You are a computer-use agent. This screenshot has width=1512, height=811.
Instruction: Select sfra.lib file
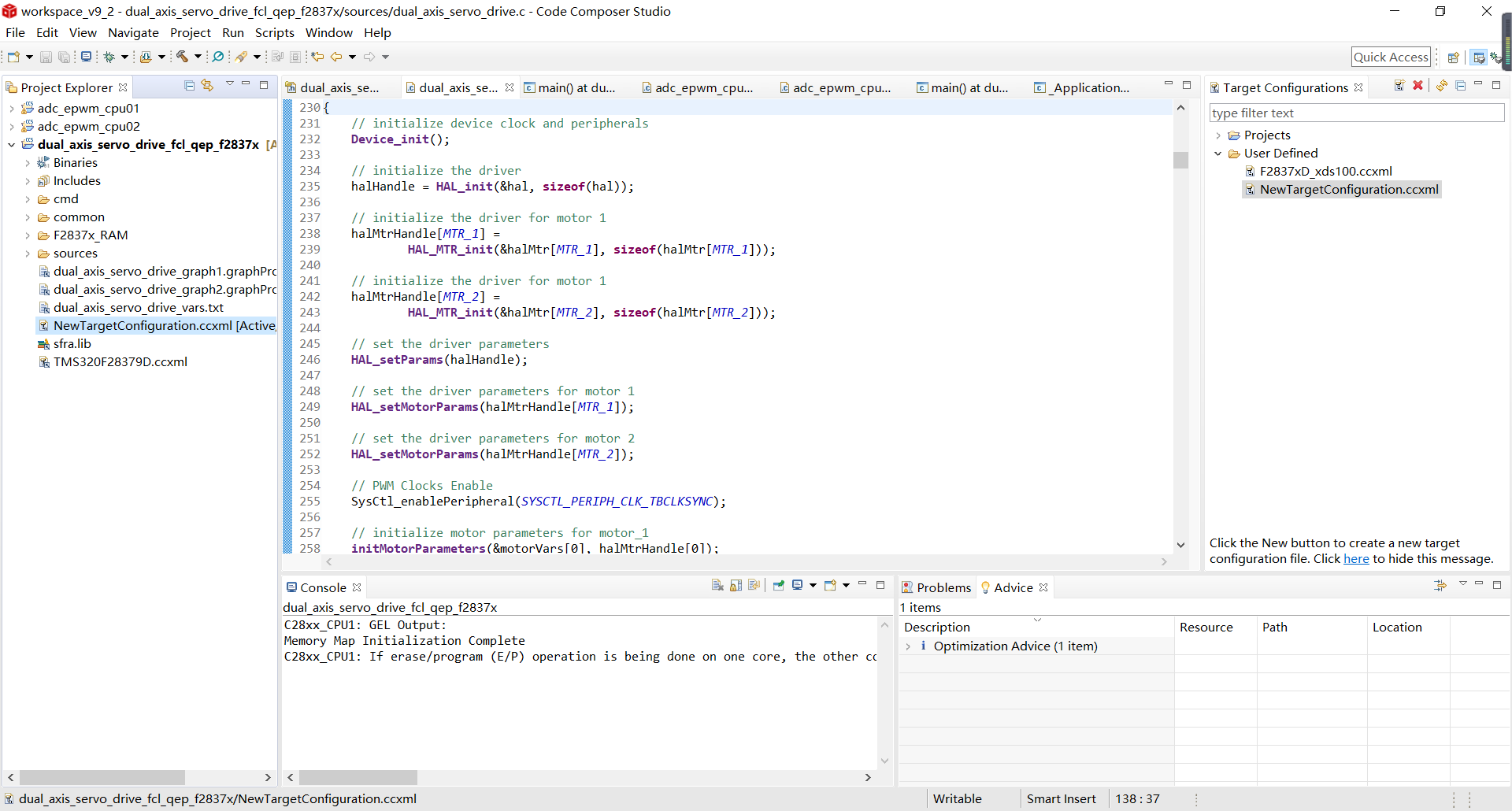(x=65, y=344)
